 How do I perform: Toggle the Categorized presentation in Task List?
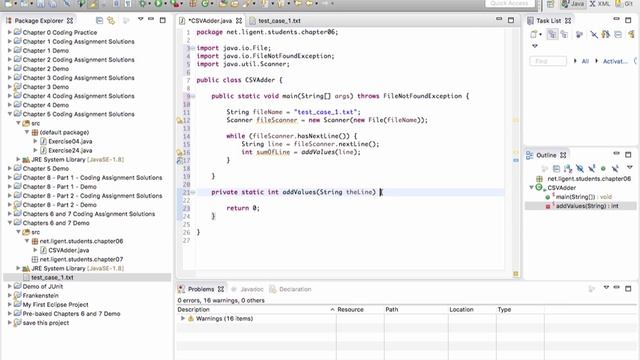tap(552, 35)
